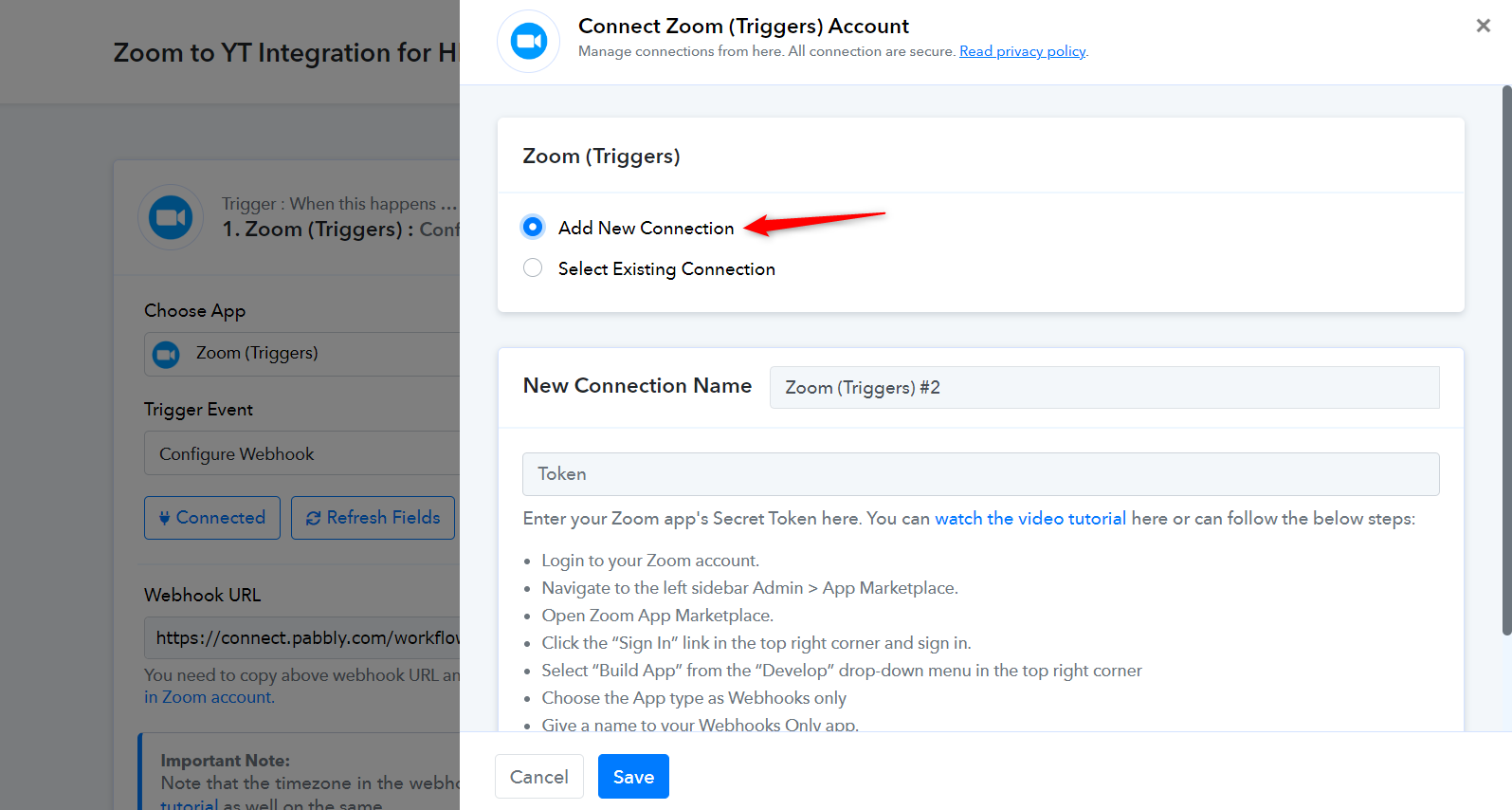Open the Choose App dropdown showing Zoom (Triggers)

pos(302,354)
